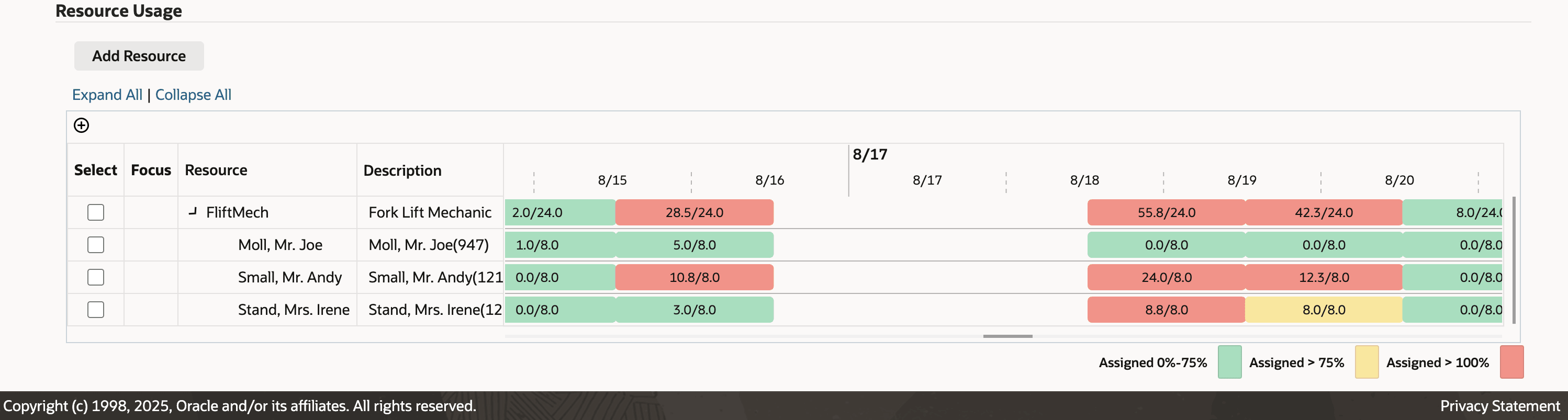Click the Expand All link
The height and width of the screenshot is (420, 1568).
(107, 94)
